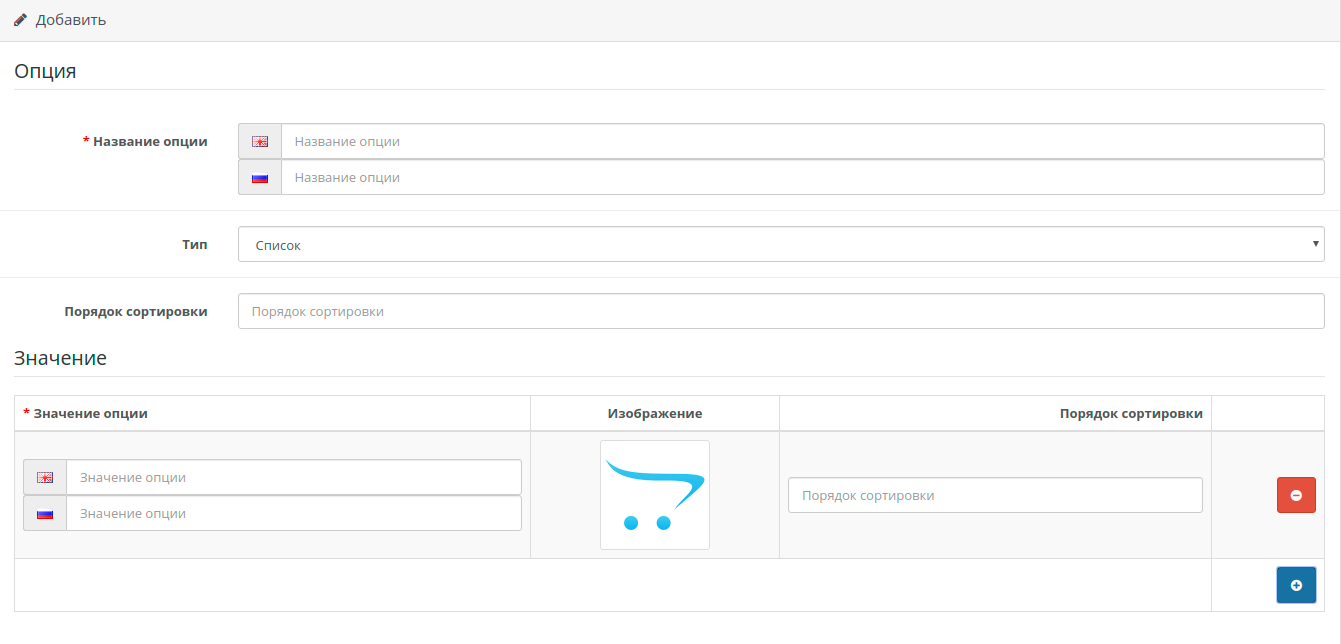The width and height of the screenshot is (1341, 644).
Task: Click the English flag in Название опции row
Action: [x=260, y=142]
